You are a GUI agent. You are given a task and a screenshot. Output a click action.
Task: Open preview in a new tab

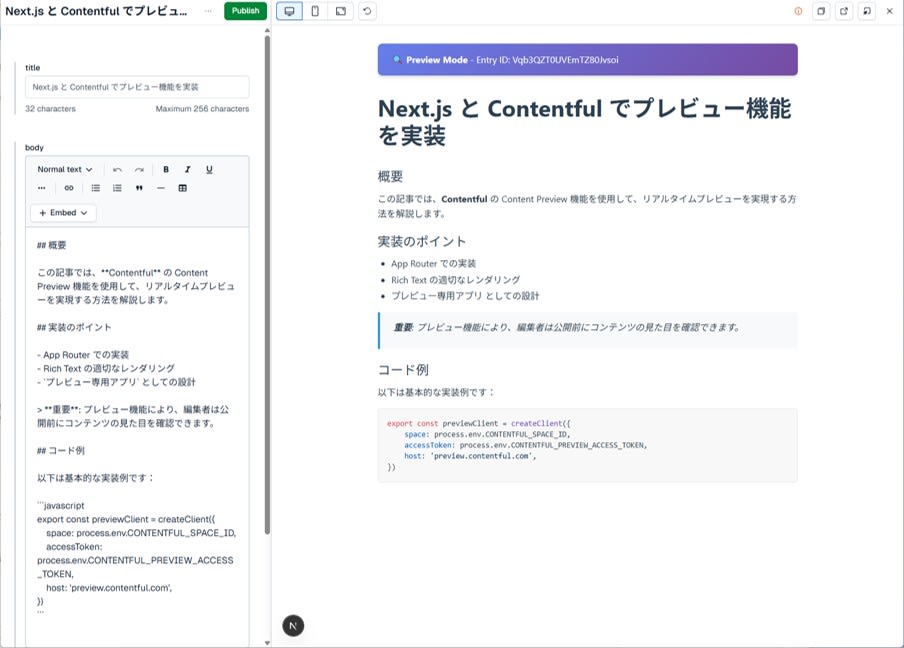(x=844, y=11)
